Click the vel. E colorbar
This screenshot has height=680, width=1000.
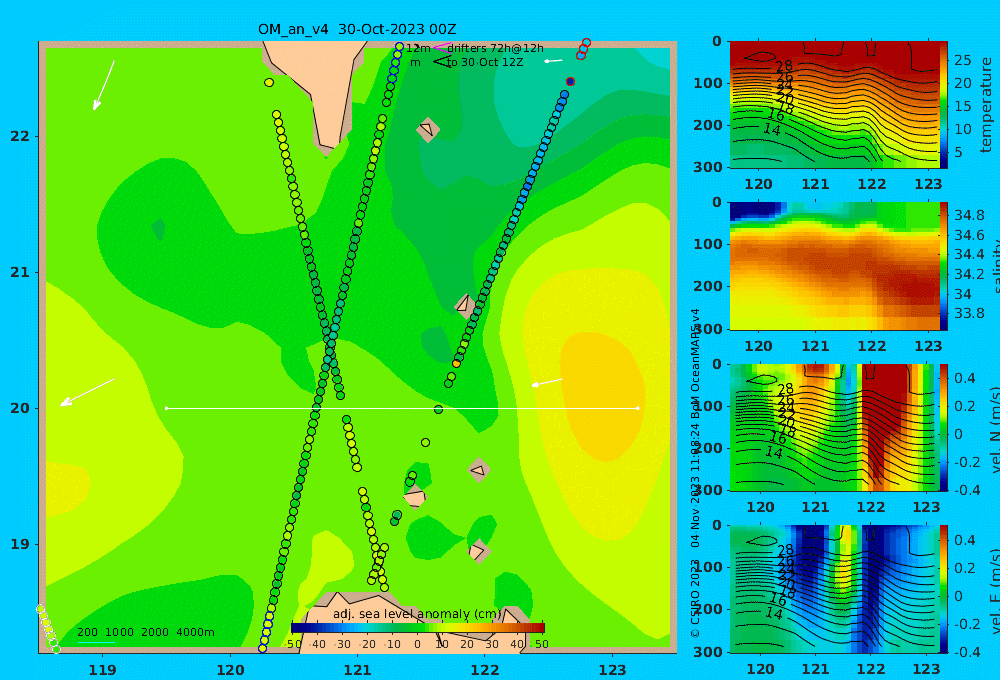click(x=944, y=589)
